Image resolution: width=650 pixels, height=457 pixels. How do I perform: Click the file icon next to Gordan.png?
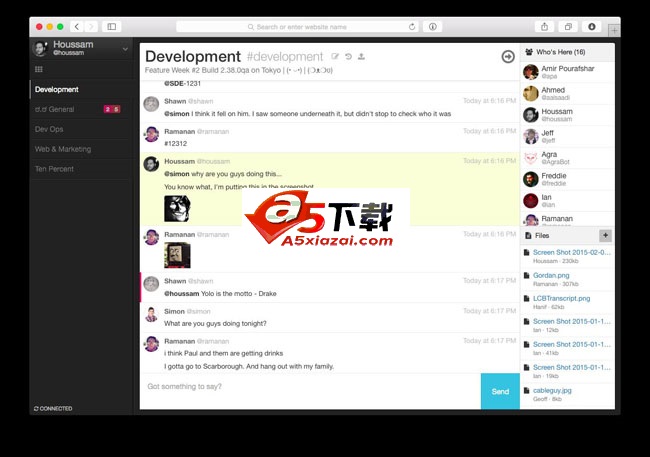[x=526, y=275]
